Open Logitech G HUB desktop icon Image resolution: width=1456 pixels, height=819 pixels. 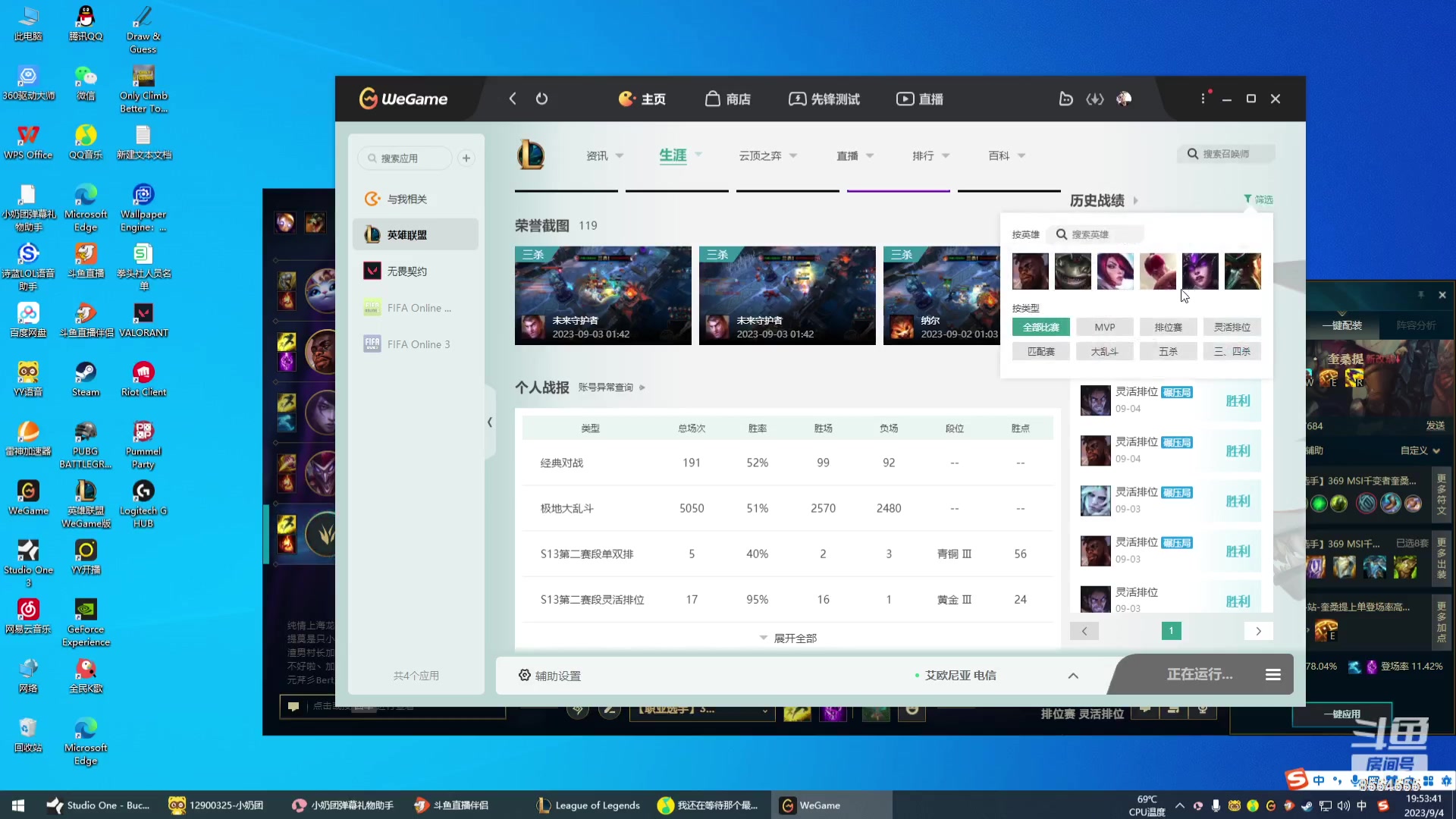pyautogui.click(x=143, y=503)
